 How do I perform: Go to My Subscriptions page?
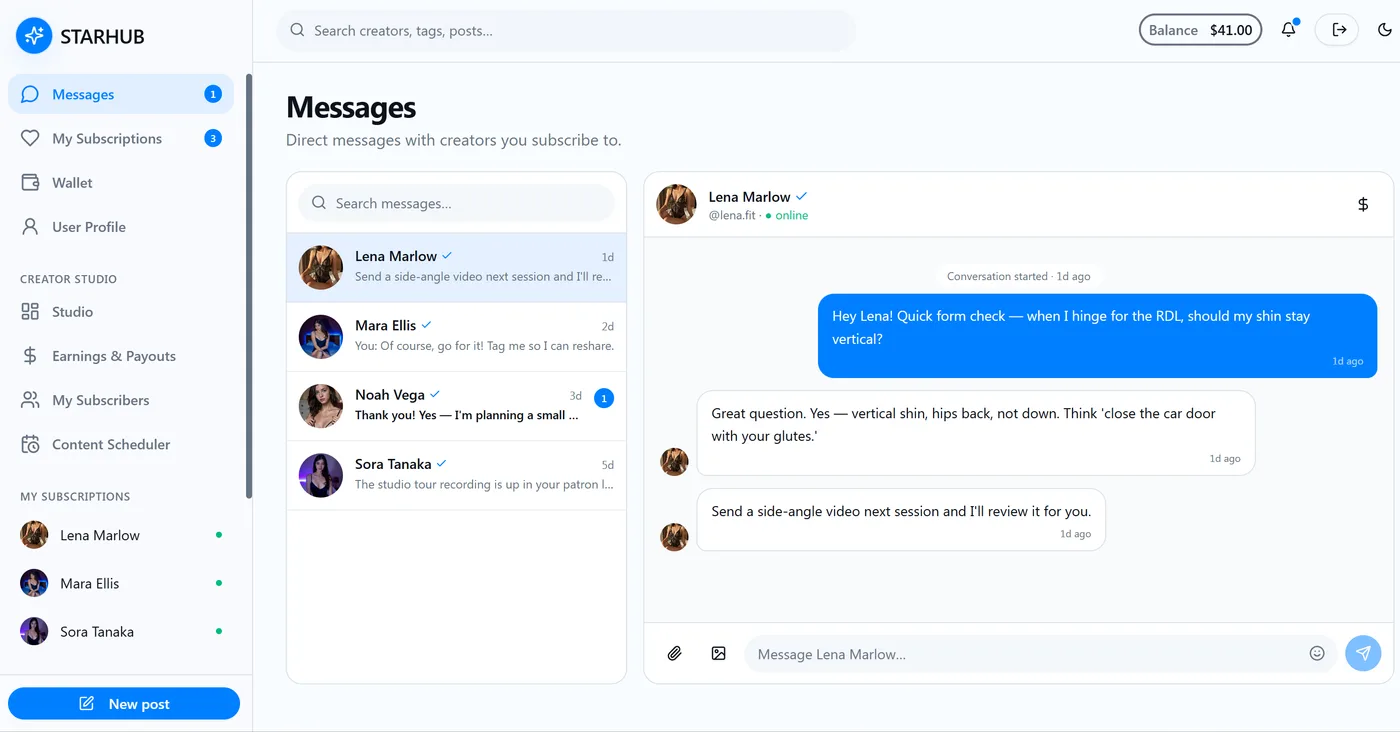point(121,138)
